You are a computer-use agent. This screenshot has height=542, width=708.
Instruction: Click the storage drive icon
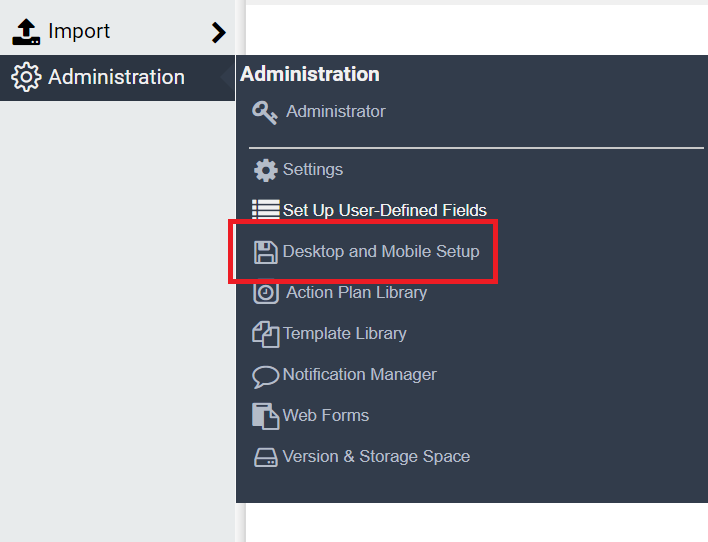click(x=266, y=458)
